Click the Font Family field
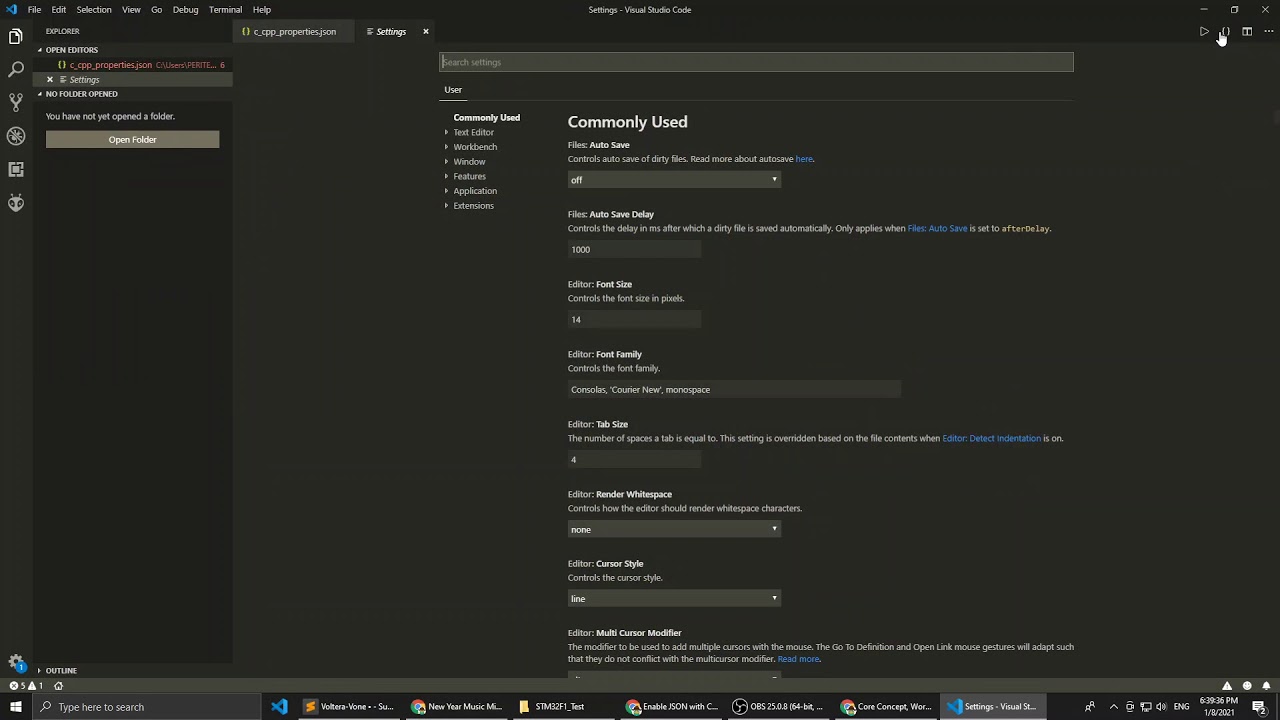This screenshot has height=720, width=1280. [734, 390]
